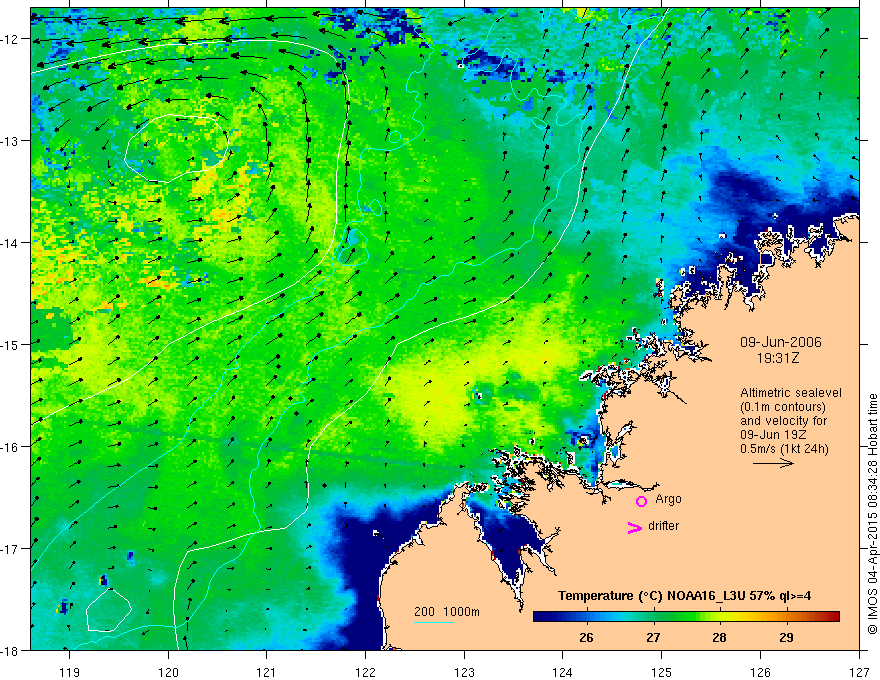Click the 'Altimetric sealevel' description text
This screenshot has height=680, width=880.
(x=791, y=393)
